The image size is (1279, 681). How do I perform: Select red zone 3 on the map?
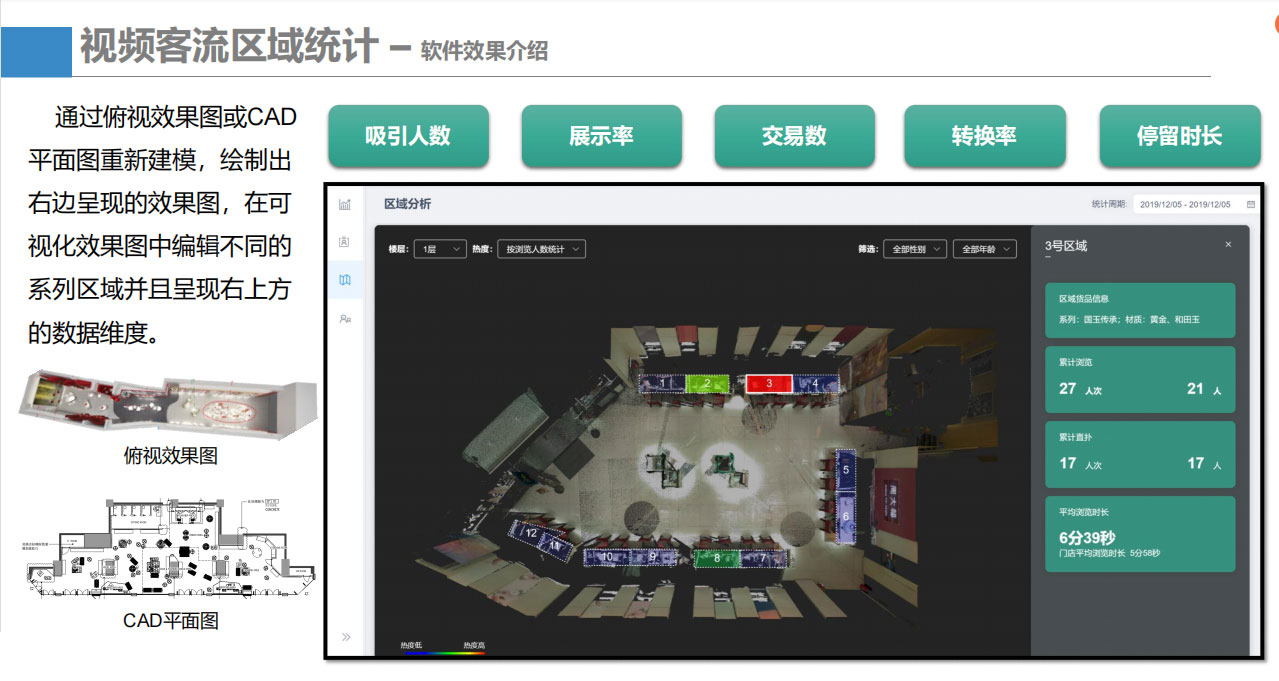point(768,383)
